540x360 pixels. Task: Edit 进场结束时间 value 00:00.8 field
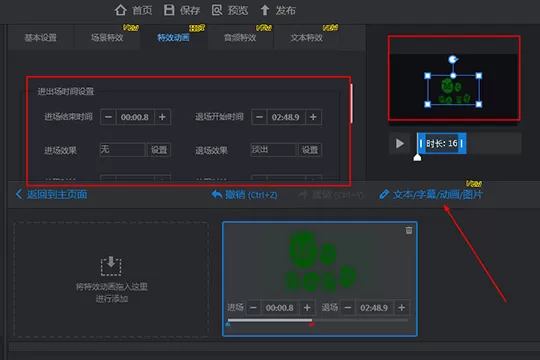tap(135, 117)
